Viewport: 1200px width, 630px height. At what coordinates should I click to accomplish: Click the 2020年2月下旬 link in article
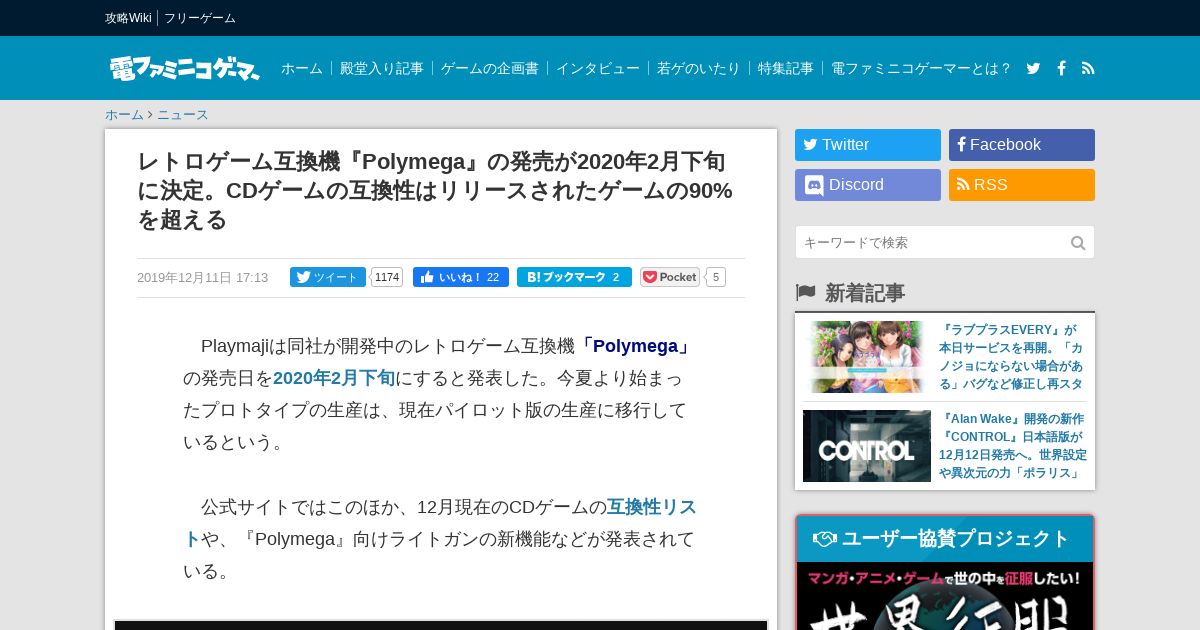pos(334,378)
